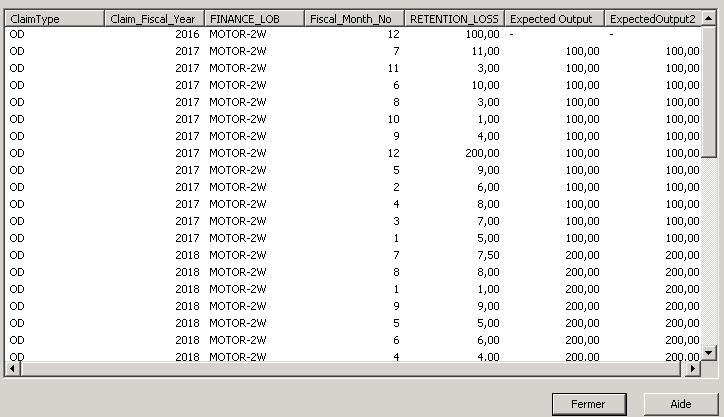Select the RETENTION_LOSS value 7,50
This screenshot has height=417, width=724.
pos(488,255)
